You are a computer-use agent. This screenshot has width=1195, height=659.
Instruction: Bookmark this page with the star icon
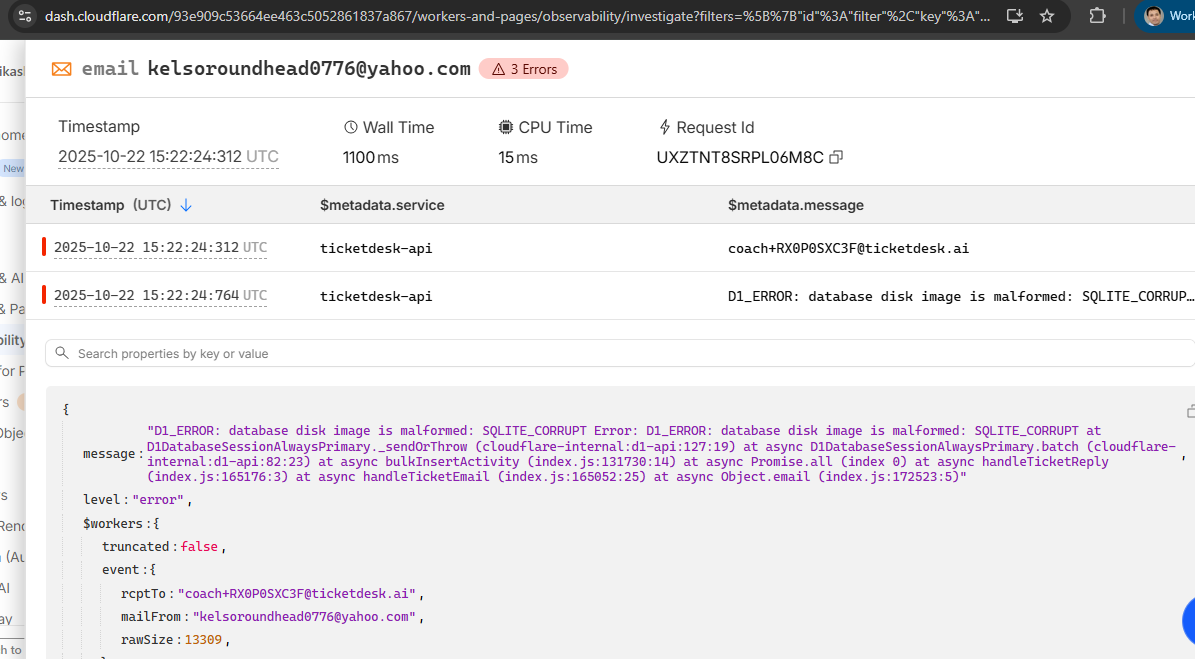(x=1047, y=16)
